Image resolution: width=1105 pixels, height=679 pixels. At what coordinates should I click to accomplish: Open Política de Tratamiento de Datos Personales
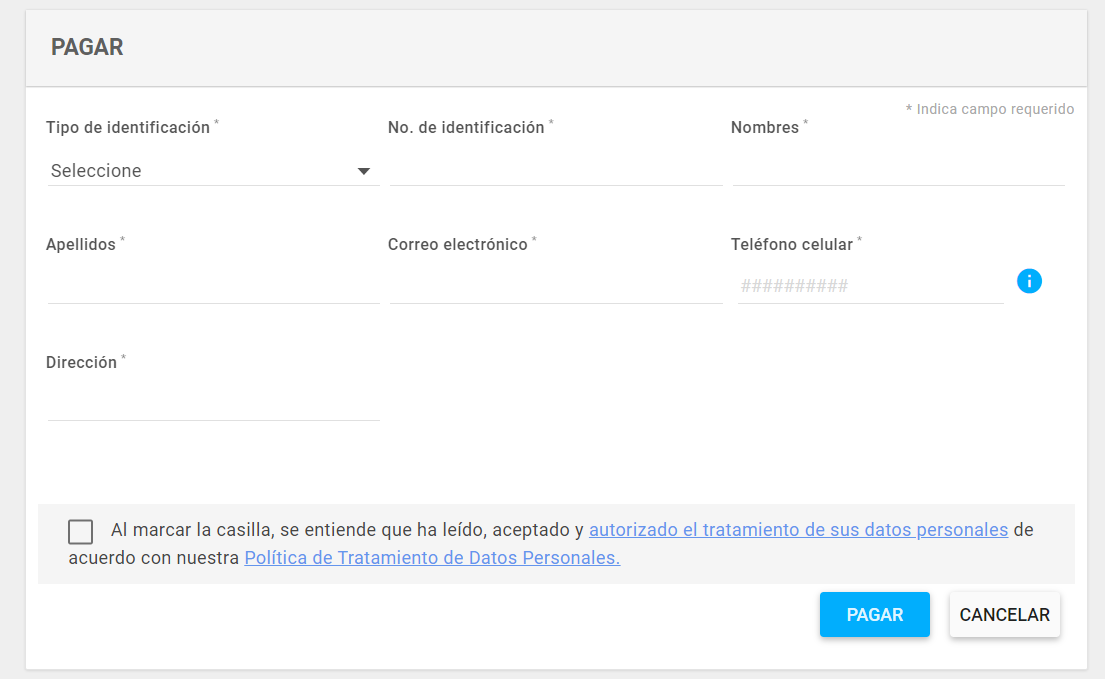click(431, 557)
